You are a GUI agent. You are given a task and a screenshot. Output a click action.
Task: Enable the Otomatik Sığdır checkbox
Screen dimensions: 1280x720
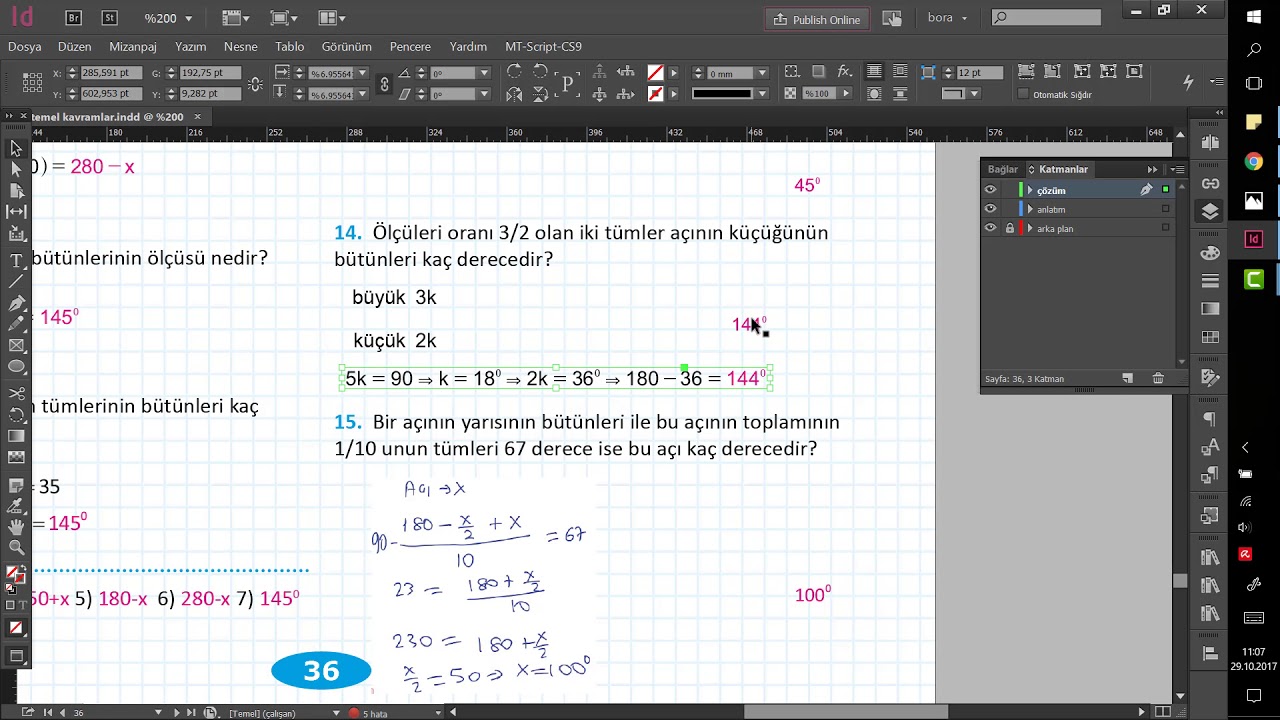pos(1023,94)
